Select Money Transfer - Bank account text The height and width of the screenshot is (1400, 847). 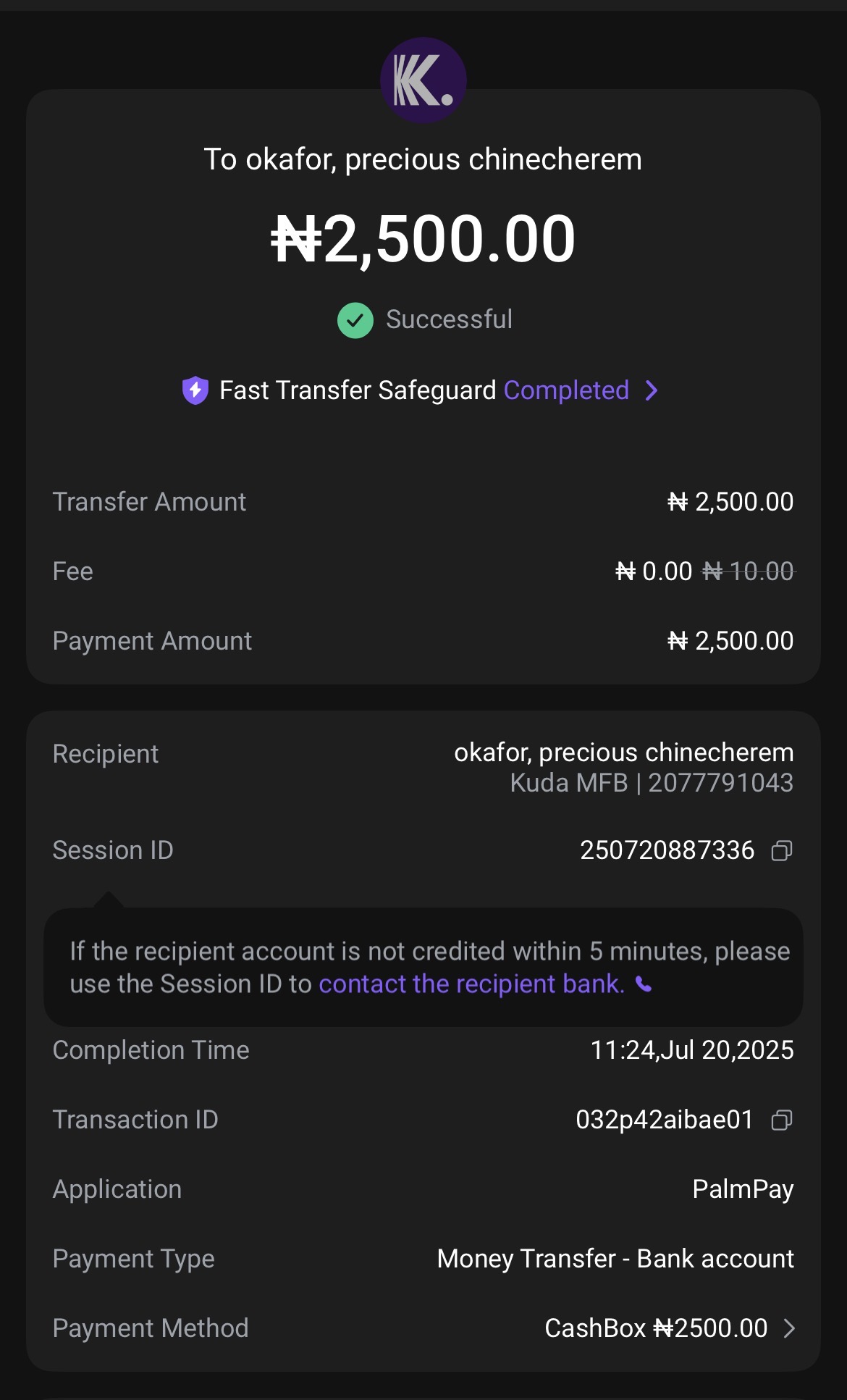tap(615, 1259)
